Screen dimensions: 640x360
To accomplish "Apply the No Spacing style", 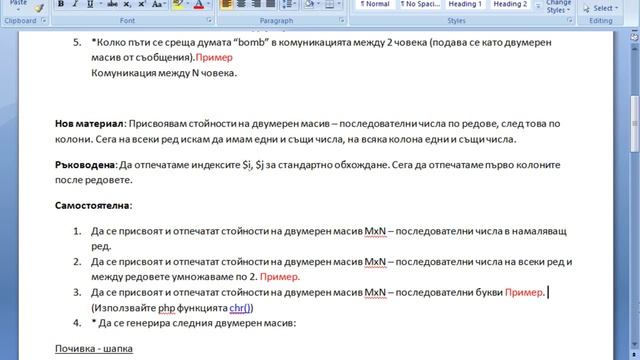I will pyautogui.click(x=420, y=4).
